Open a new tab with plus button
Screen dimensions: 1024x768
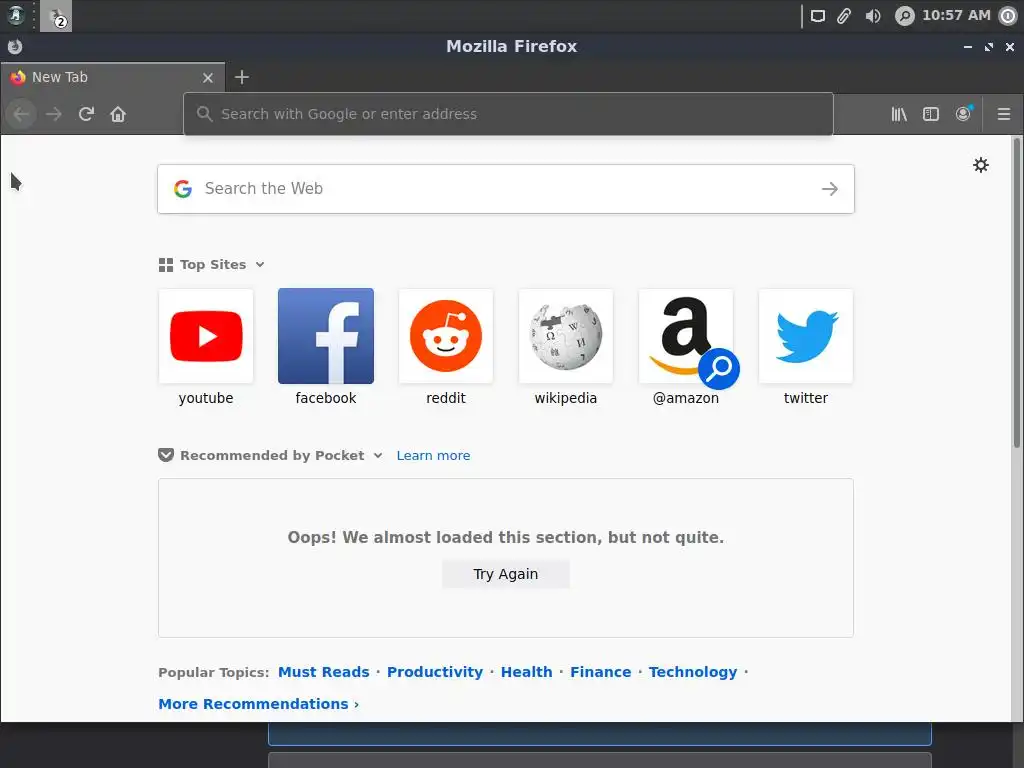click(x=242, y=77)
